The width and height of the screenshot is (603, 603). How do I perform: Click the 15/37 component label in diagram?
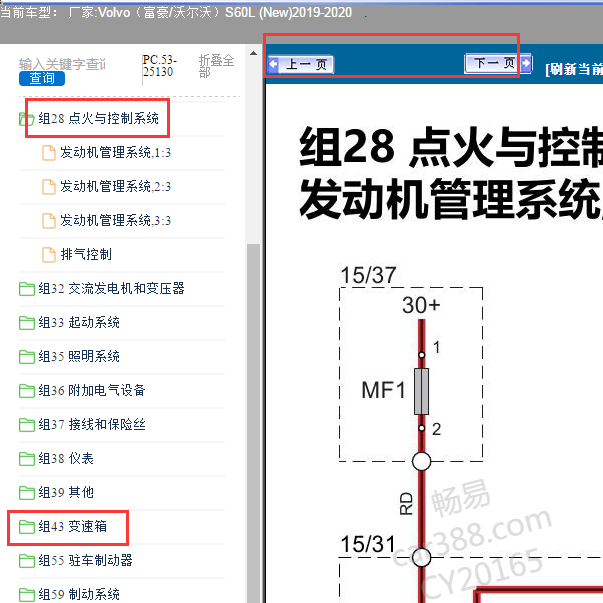point(368,275)
